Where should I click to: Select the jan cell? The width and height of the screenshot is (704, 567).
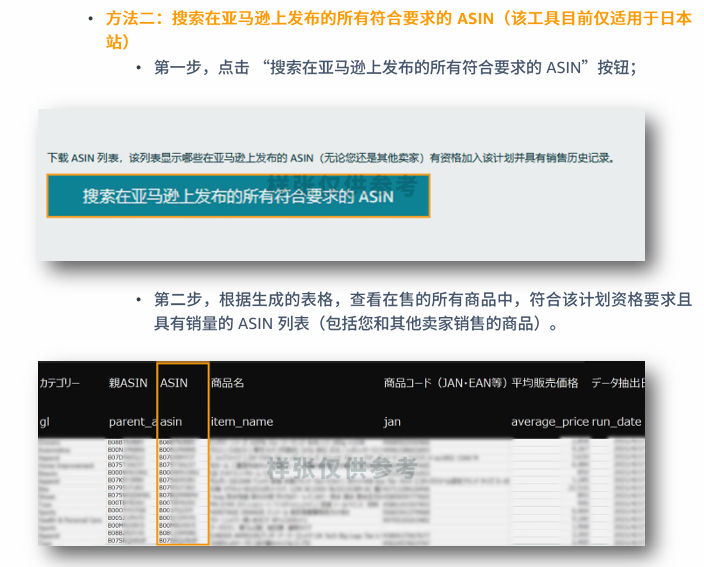click(x=392, y=422)
